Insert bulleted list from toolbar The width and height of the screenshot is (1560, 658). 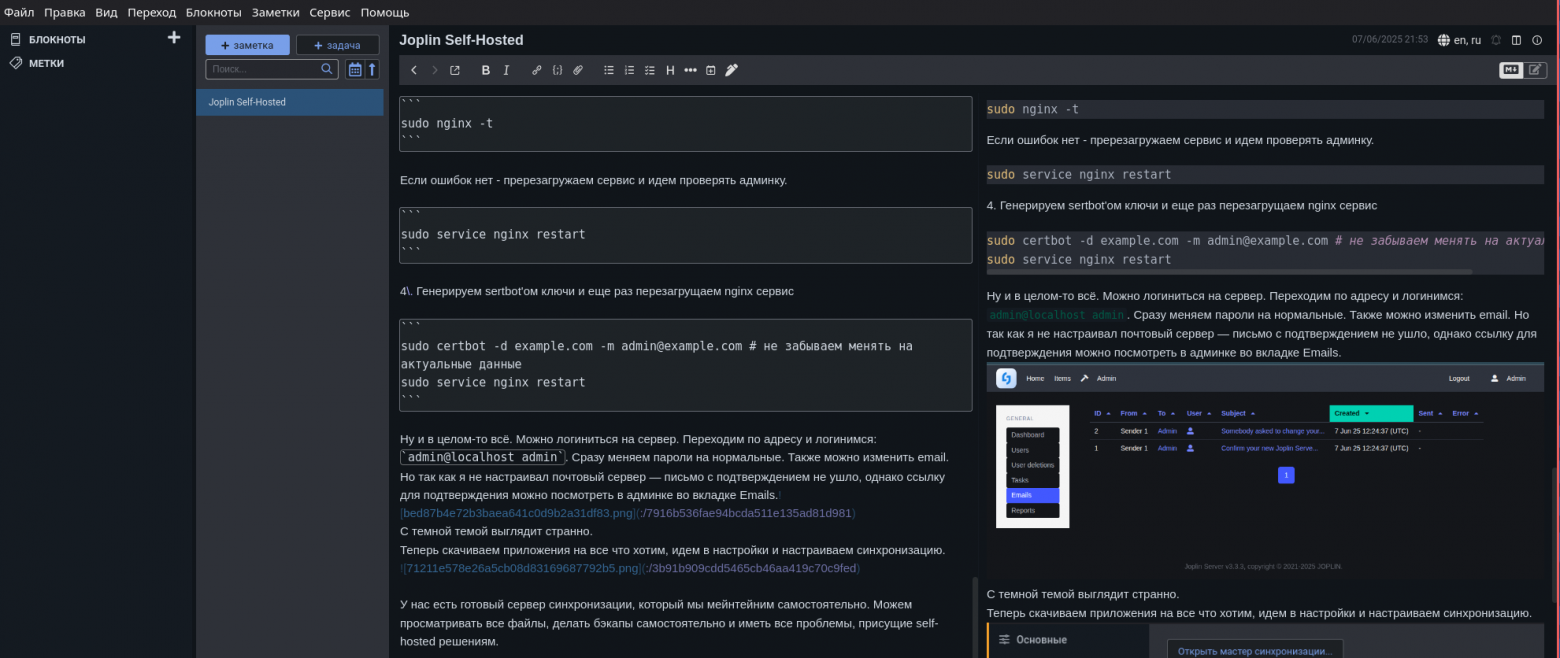click(609, 70)
